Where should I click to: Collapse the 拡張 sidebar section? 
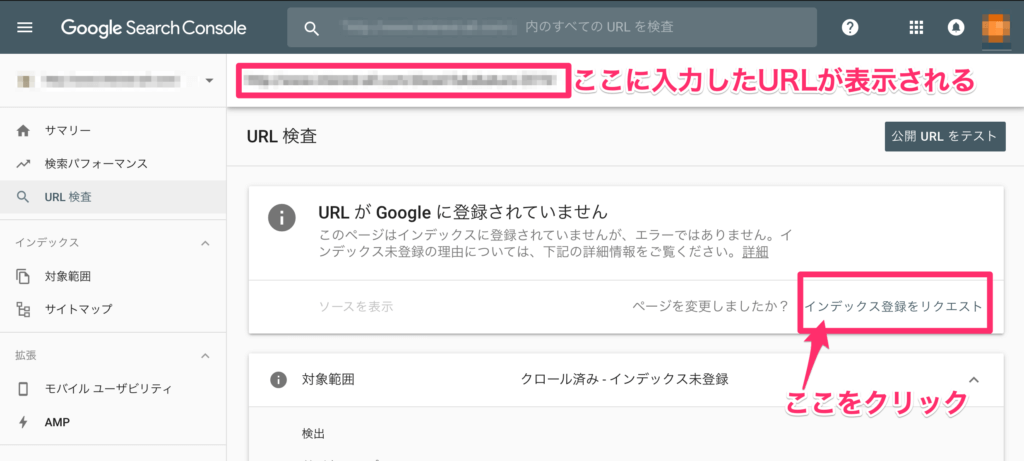tap(205, 356)
